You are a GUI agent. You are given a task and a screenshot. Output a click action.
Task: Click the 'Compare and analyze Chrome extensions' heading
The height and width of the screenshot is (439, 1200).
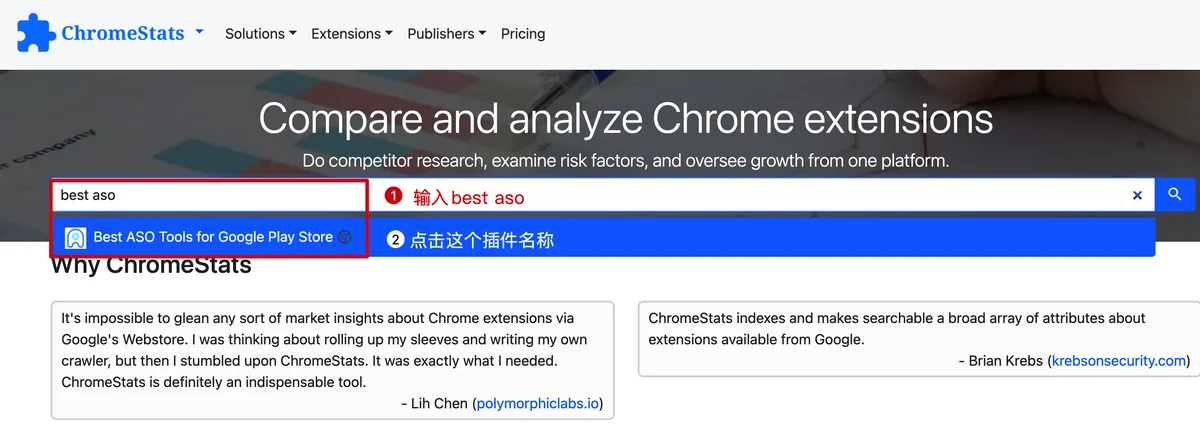click(626, 119)
